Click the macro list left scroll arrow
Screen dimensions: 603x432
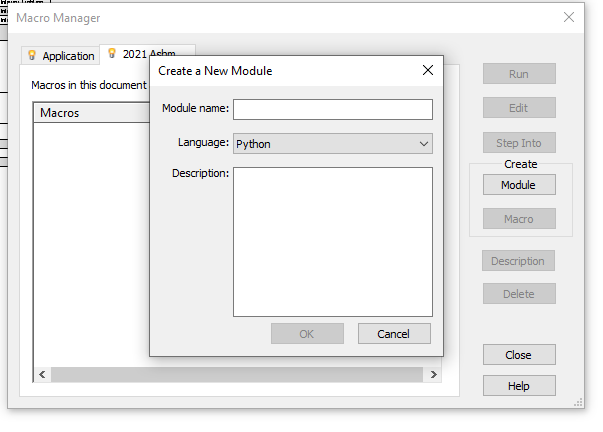pos(42,375)
